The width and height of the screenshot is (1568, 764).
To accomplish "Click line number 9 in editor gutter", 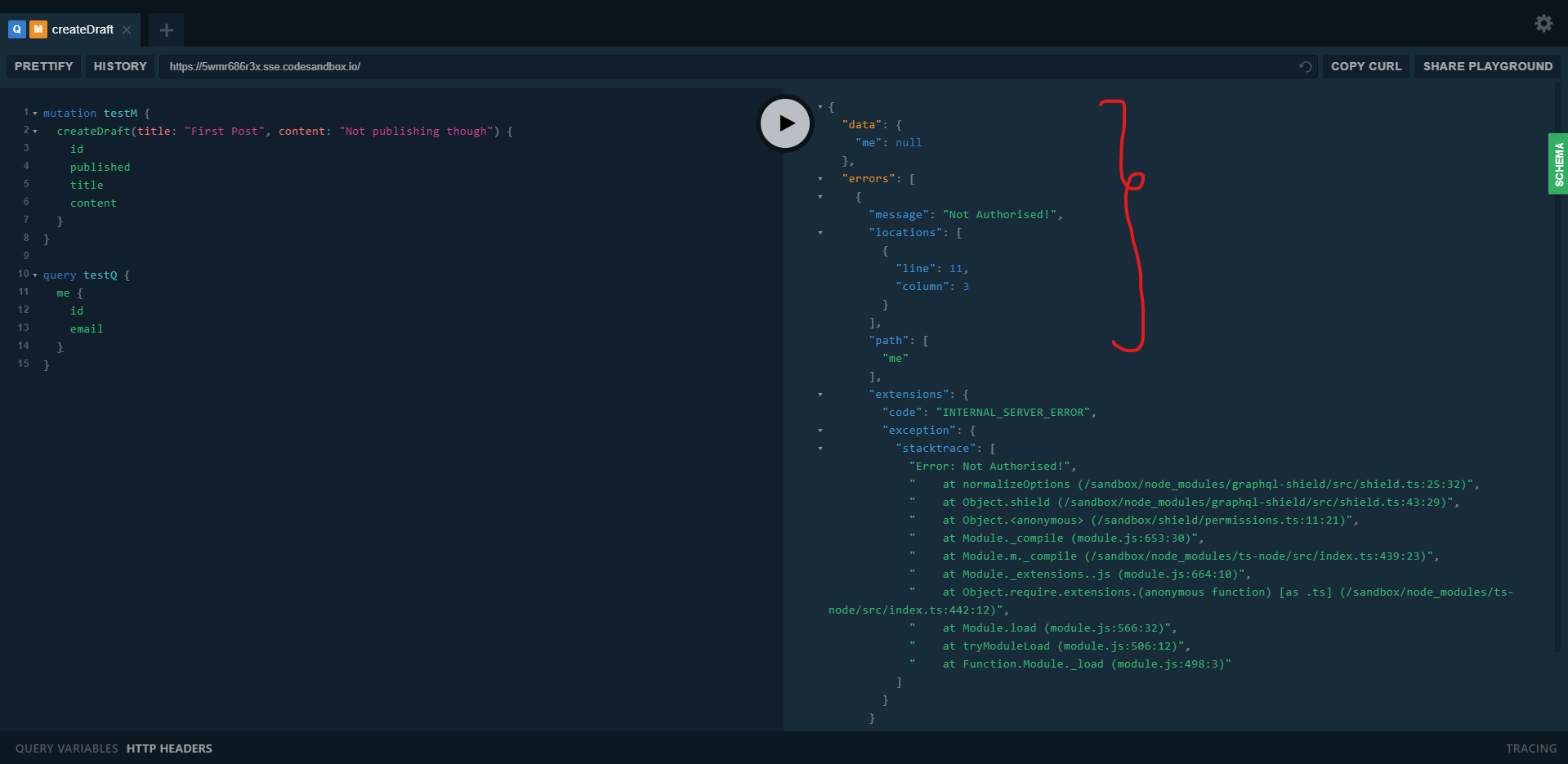I will click(x=26, y=256).
